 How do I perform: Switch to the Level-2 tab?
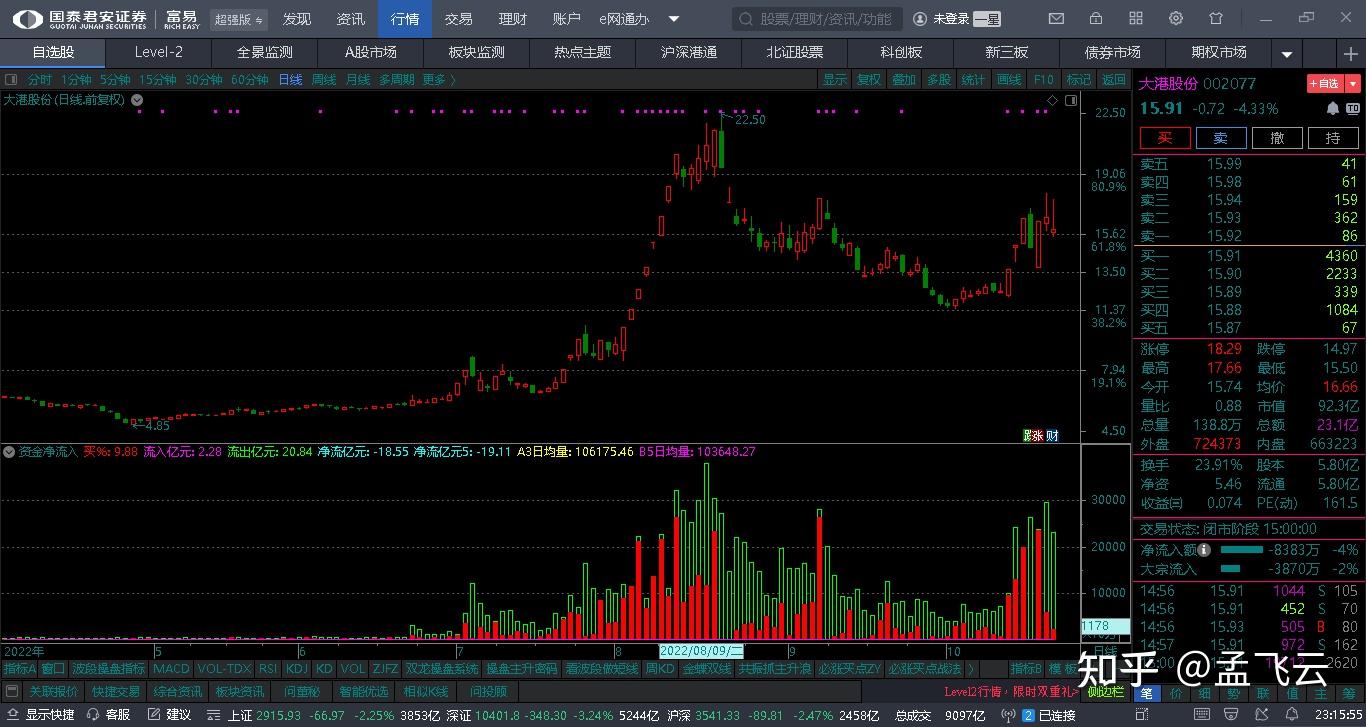point(159,53)
